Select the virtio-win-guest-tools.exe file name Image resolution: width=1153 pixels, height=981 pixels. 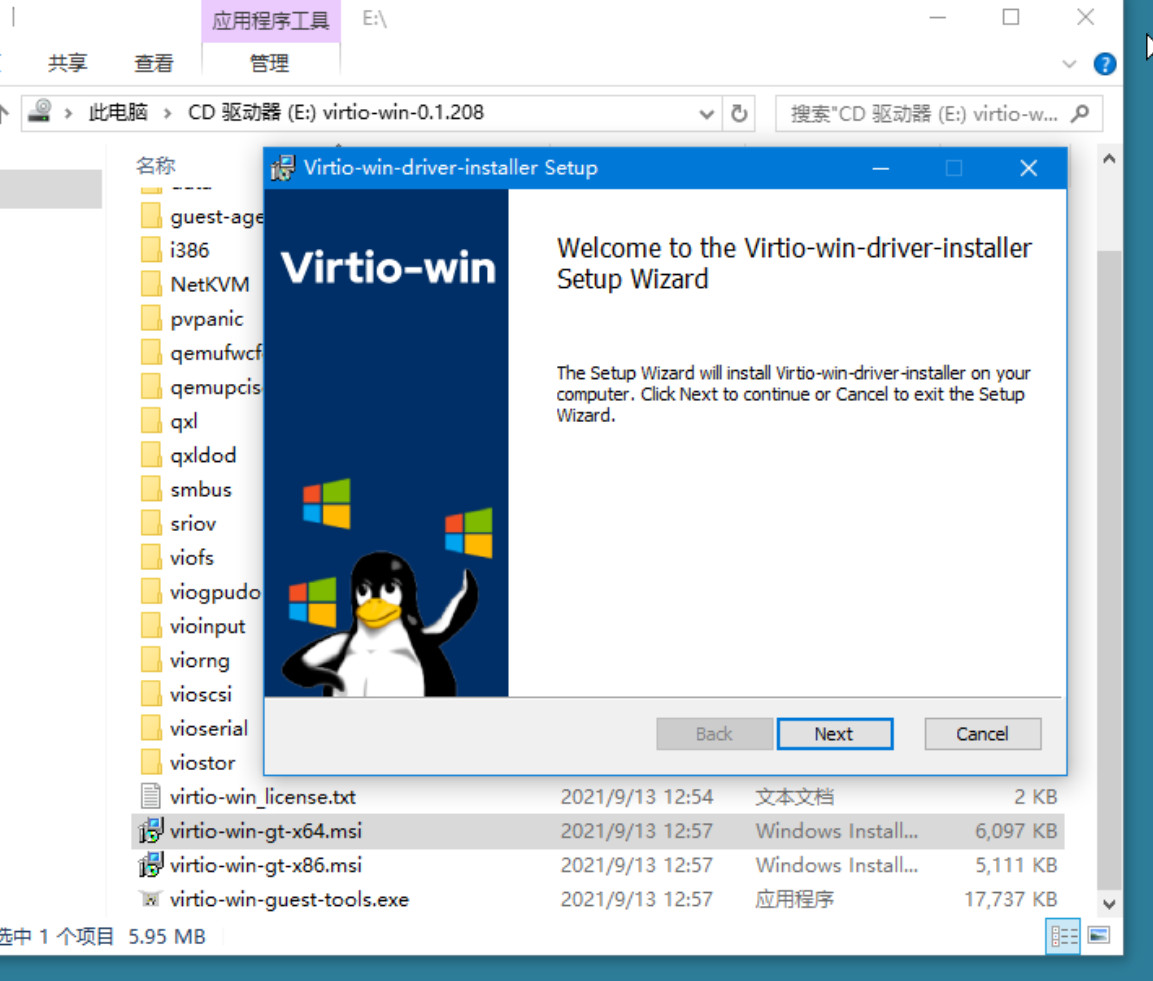coord(289,899)
